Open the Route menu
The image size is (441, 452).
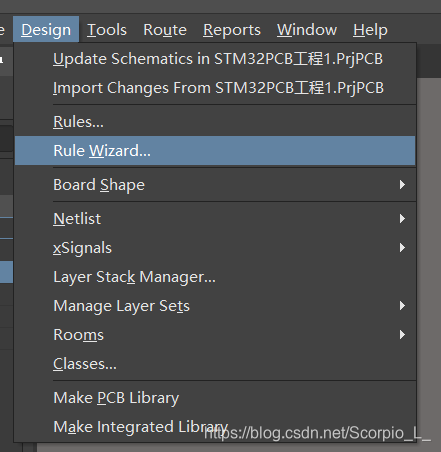point(165,30)
